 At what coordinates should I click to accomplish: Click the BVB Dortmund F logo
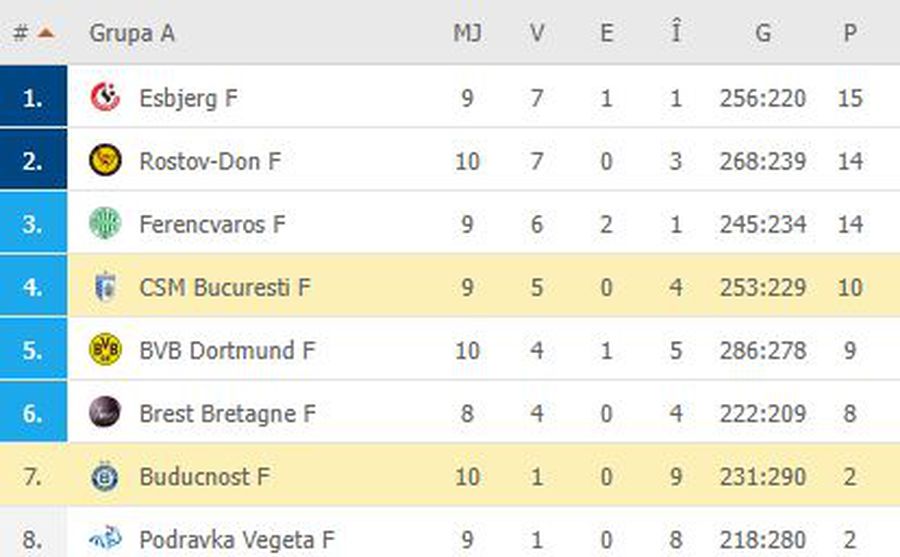[x=106, y=350]
